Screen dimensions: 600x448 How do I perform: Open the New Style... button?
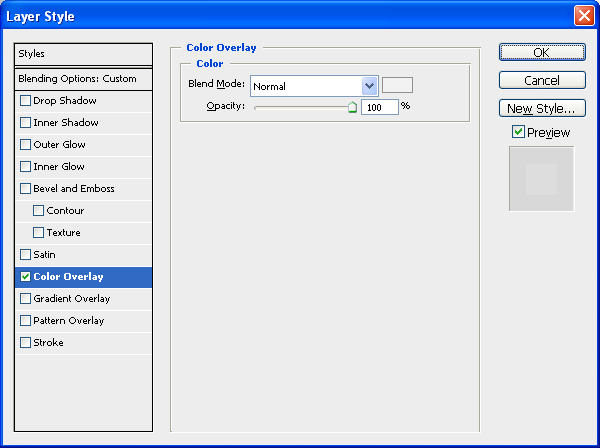pyautogui.click(x=542, y=108)
